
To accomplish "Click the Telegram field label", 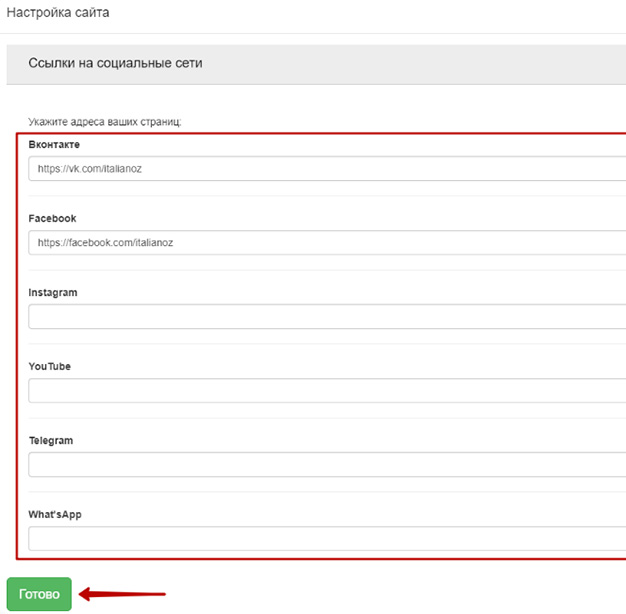I will click(x=51, y=441).
